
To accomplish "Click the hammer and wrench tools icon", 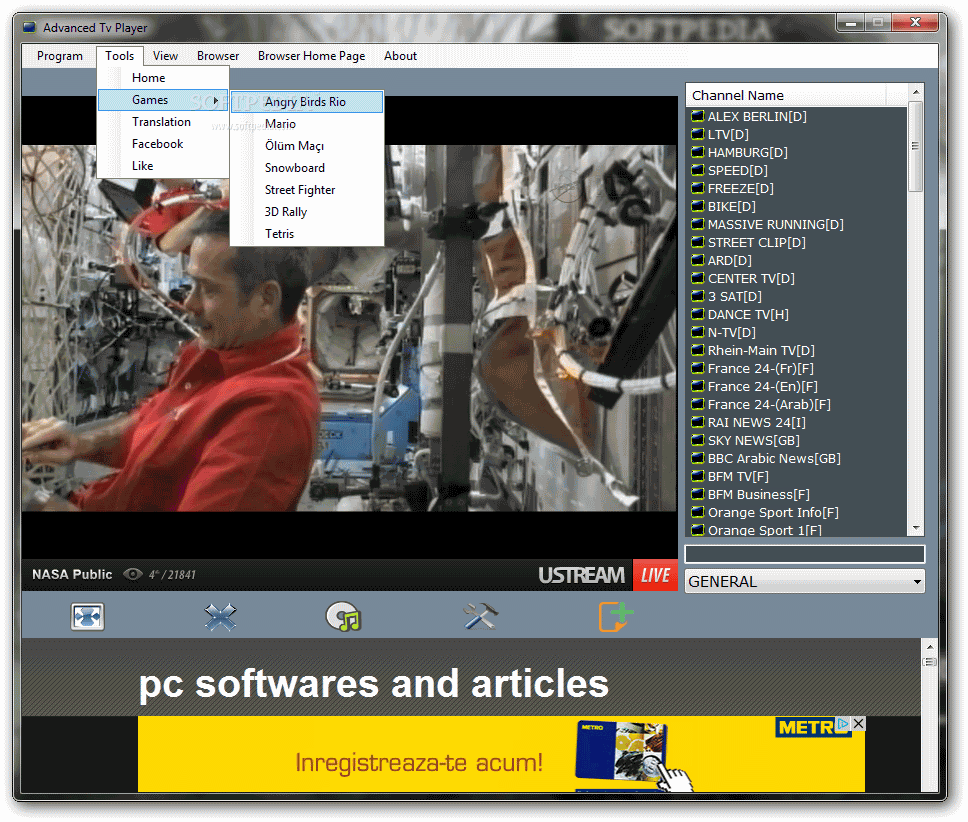I will (480, 616).
